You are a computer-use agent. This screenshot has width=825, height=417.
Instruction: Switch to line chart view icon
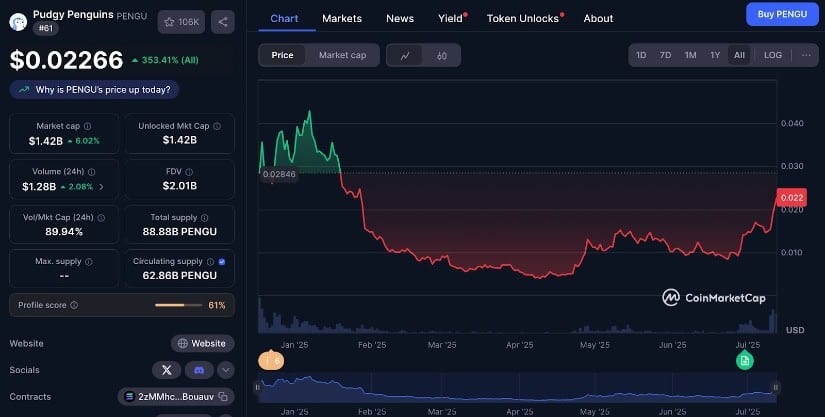pos(405,56)
